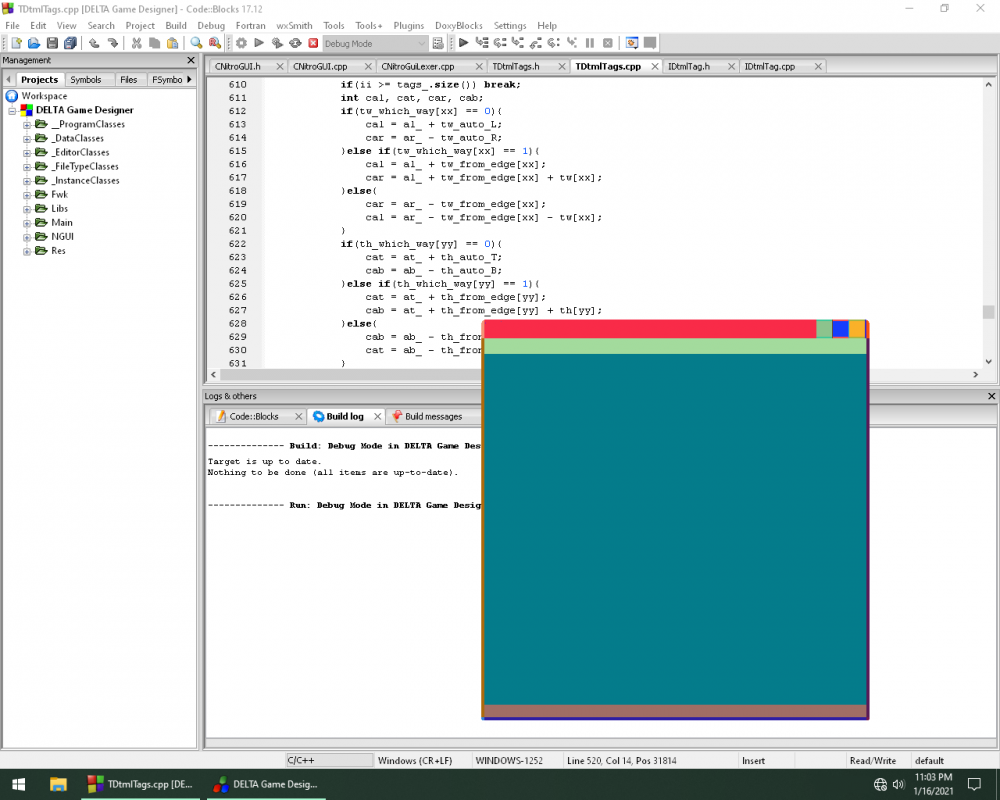Select the Symbols tab in Management panel

[86, 79]
